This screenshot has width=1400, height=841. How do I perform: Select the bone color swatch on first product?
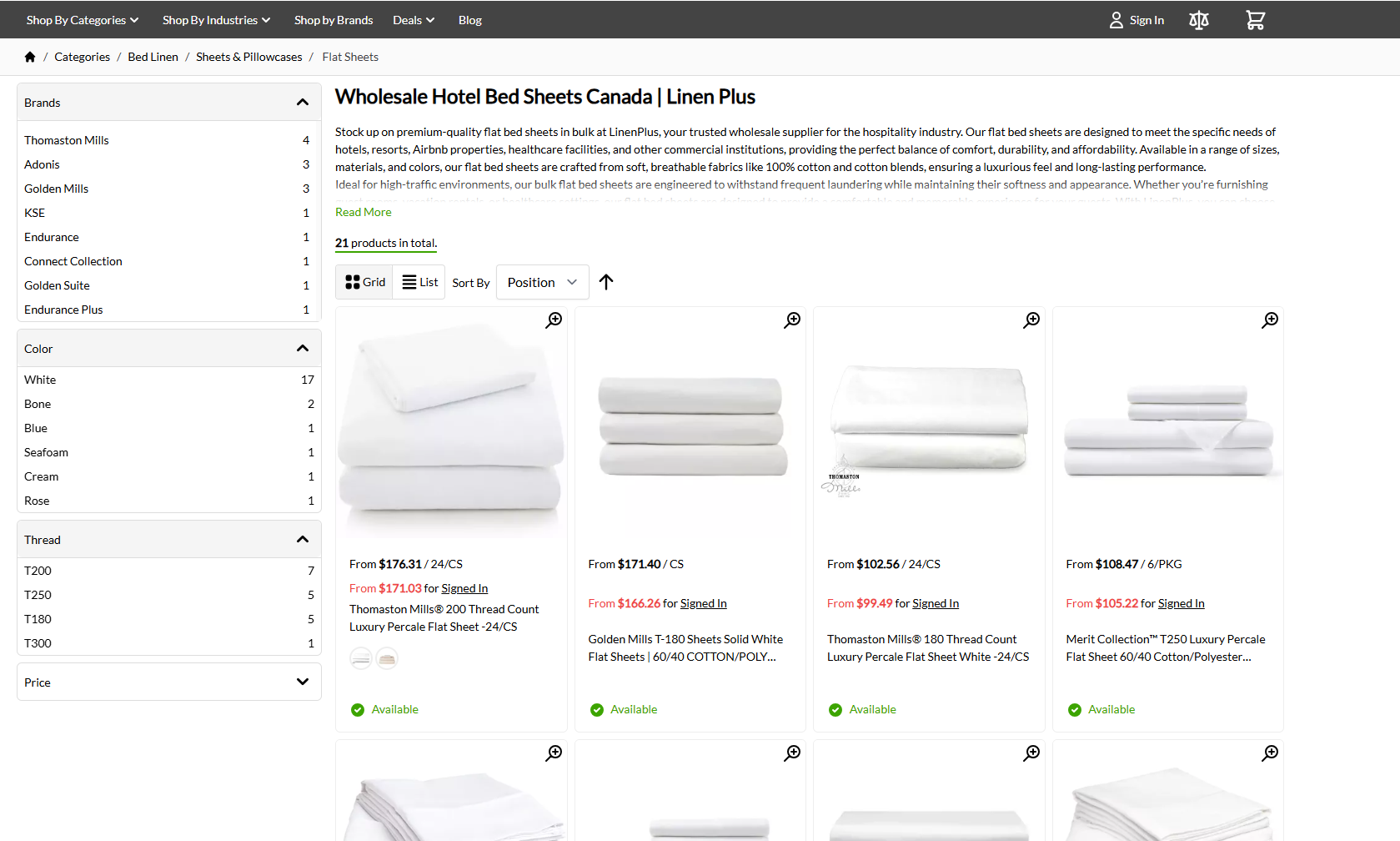click(387, 658)
